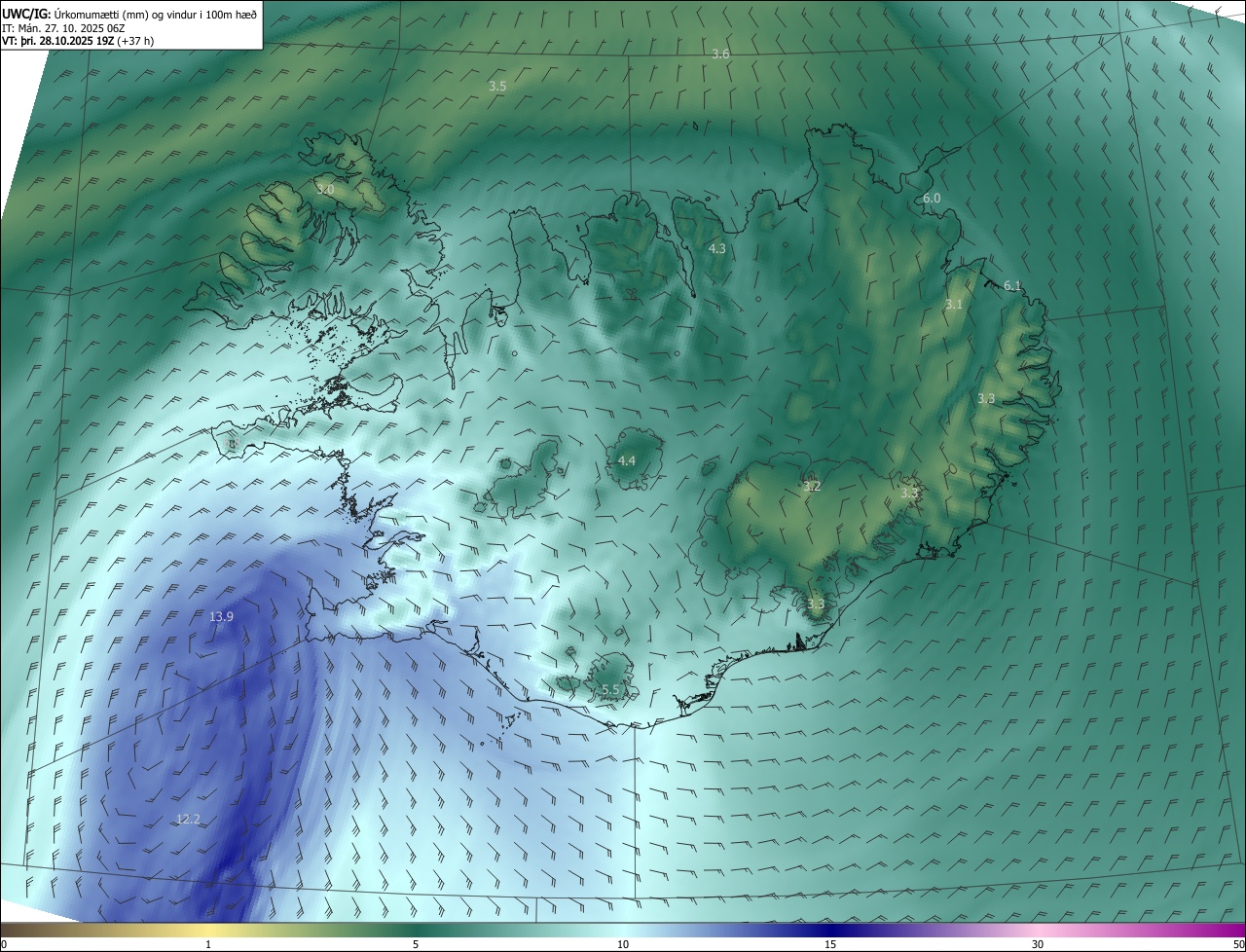The image size is (1246, 952).
Task: Click the color scale tick label 50
Action: click(x=1238, y=944)
